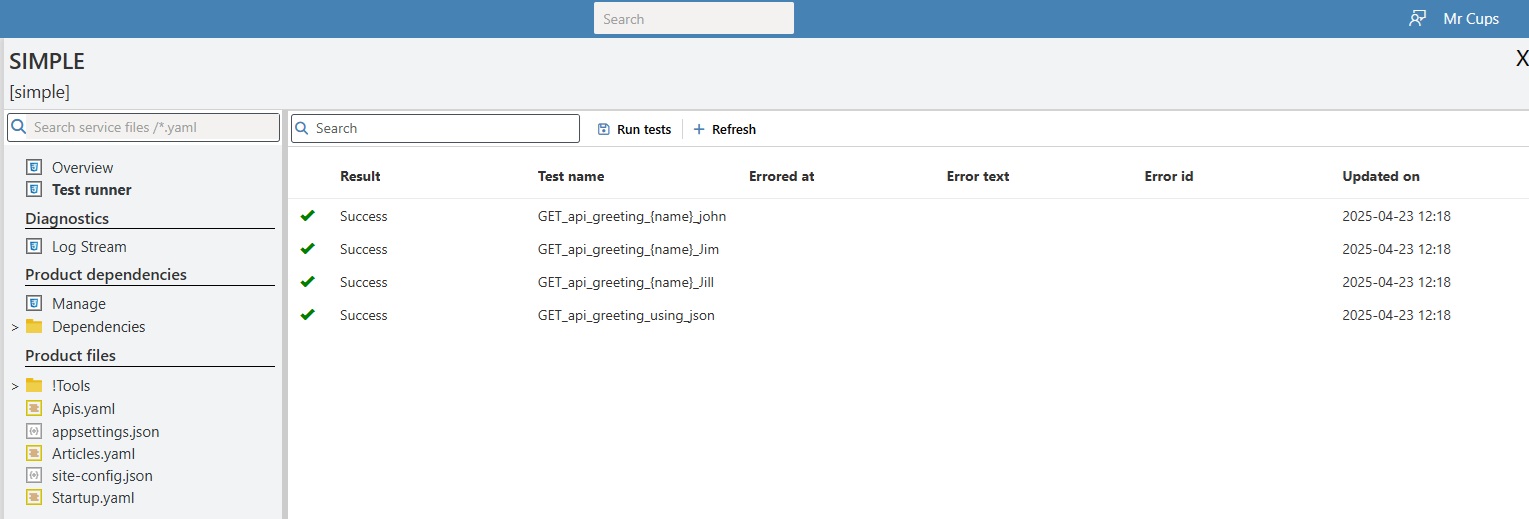Click the Startup.yaml file icon
The width and height of the screenshot is (1529, 519).
pos(34,497)
